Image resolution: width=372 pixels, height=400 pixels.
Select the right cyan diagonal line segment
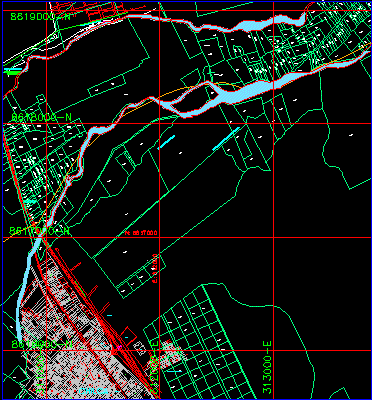226,139
